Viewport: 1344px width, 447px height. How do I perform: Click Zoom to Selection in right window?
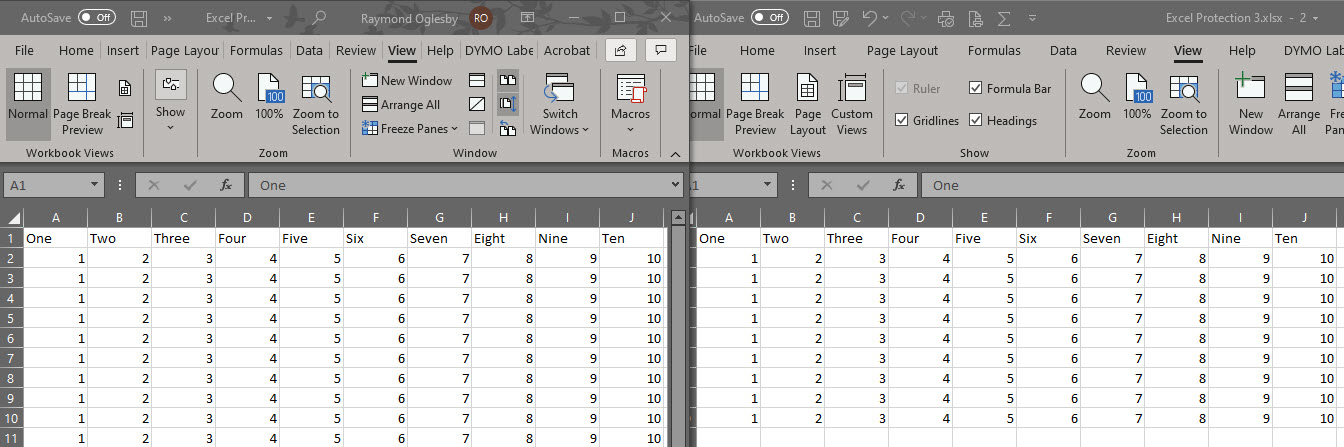1184,104
